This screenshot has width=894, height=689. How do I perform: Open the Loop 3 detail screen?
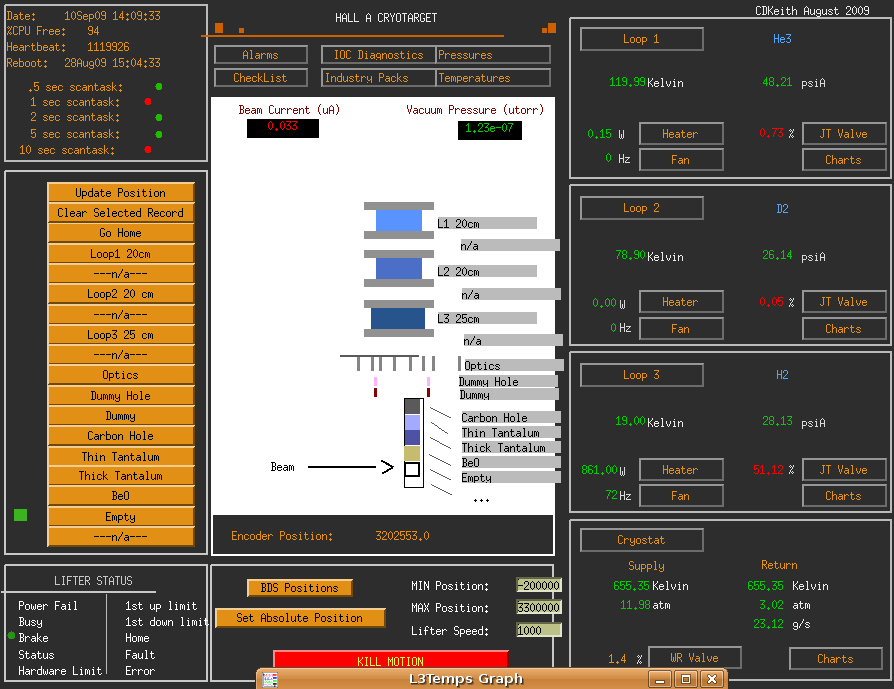click(641, 375)
